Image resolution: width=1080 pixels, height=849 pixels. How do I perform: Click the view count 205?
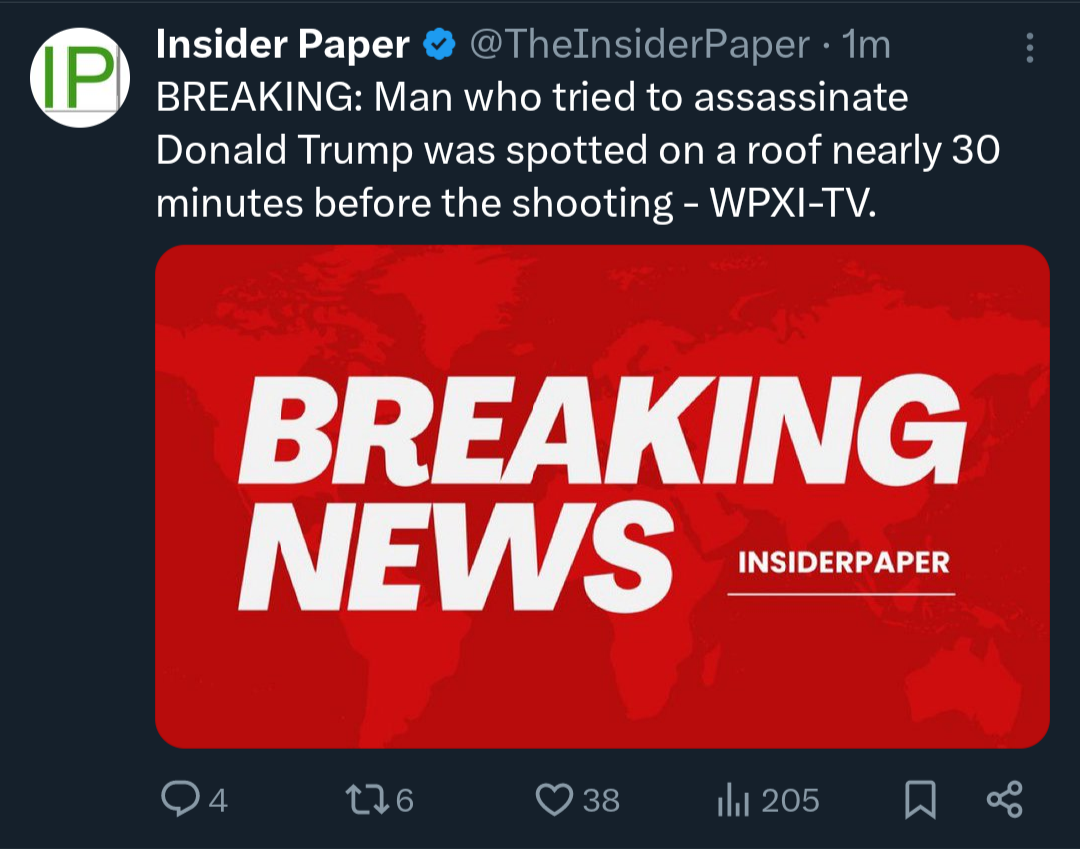[791, 801]
